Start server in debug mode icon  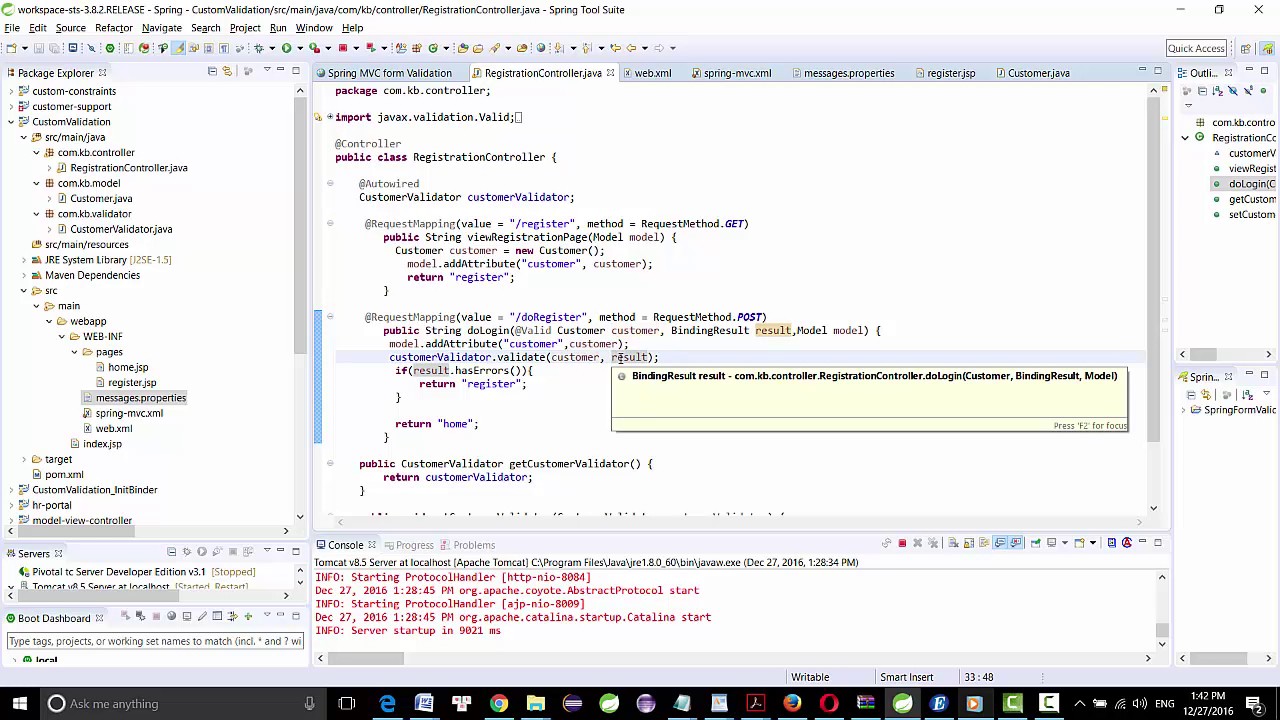186,551
